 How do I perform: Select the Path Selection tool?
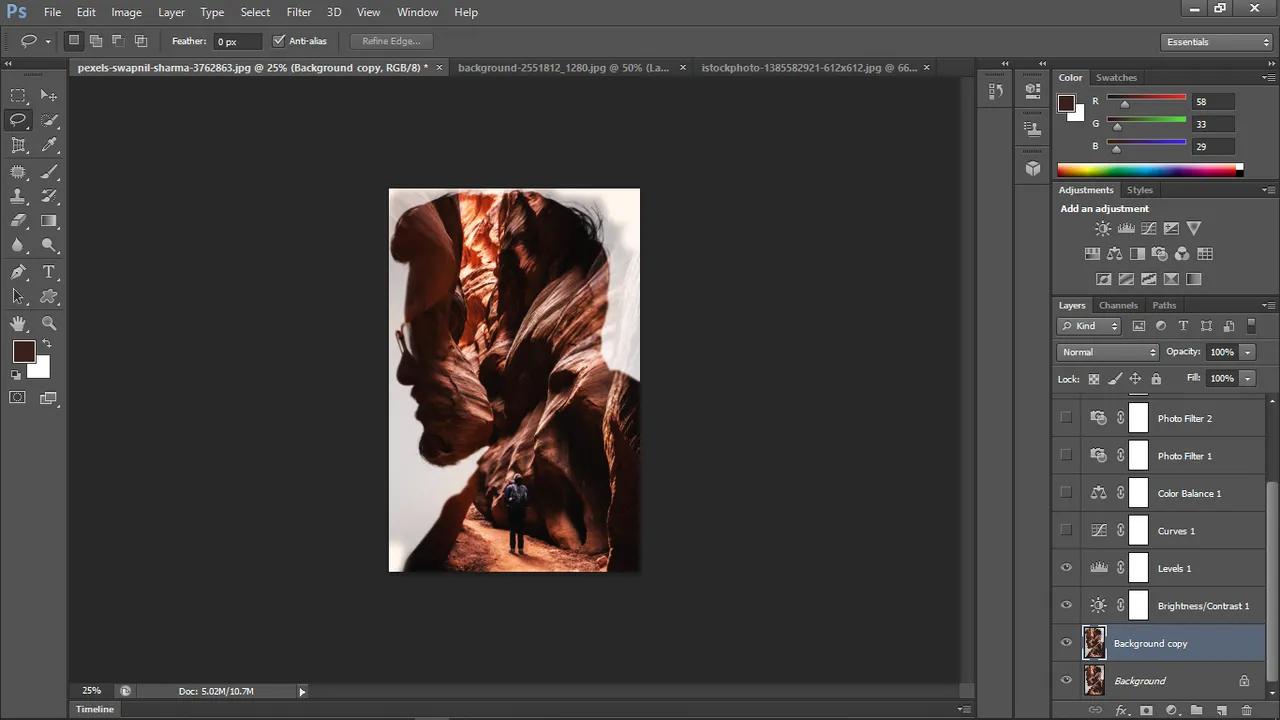coord(18,297)
